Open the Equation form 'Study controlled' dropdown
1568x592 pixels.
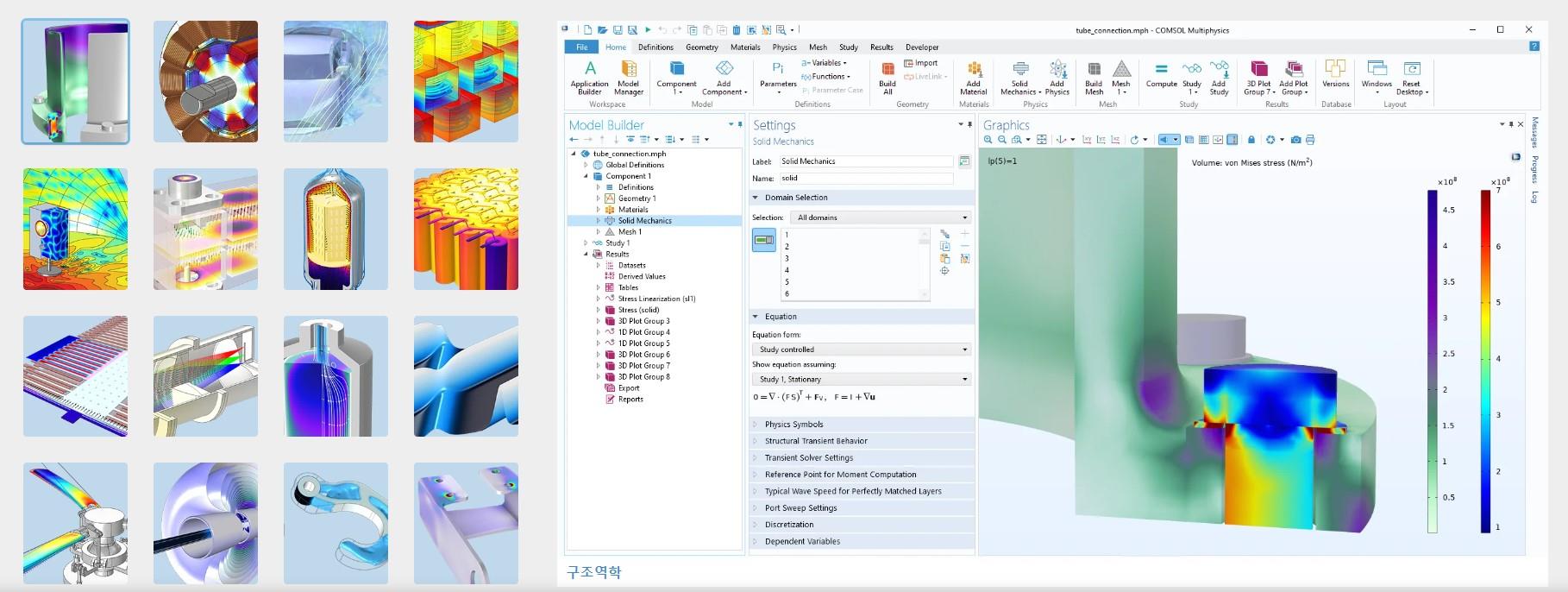click(x=861, y=350)
